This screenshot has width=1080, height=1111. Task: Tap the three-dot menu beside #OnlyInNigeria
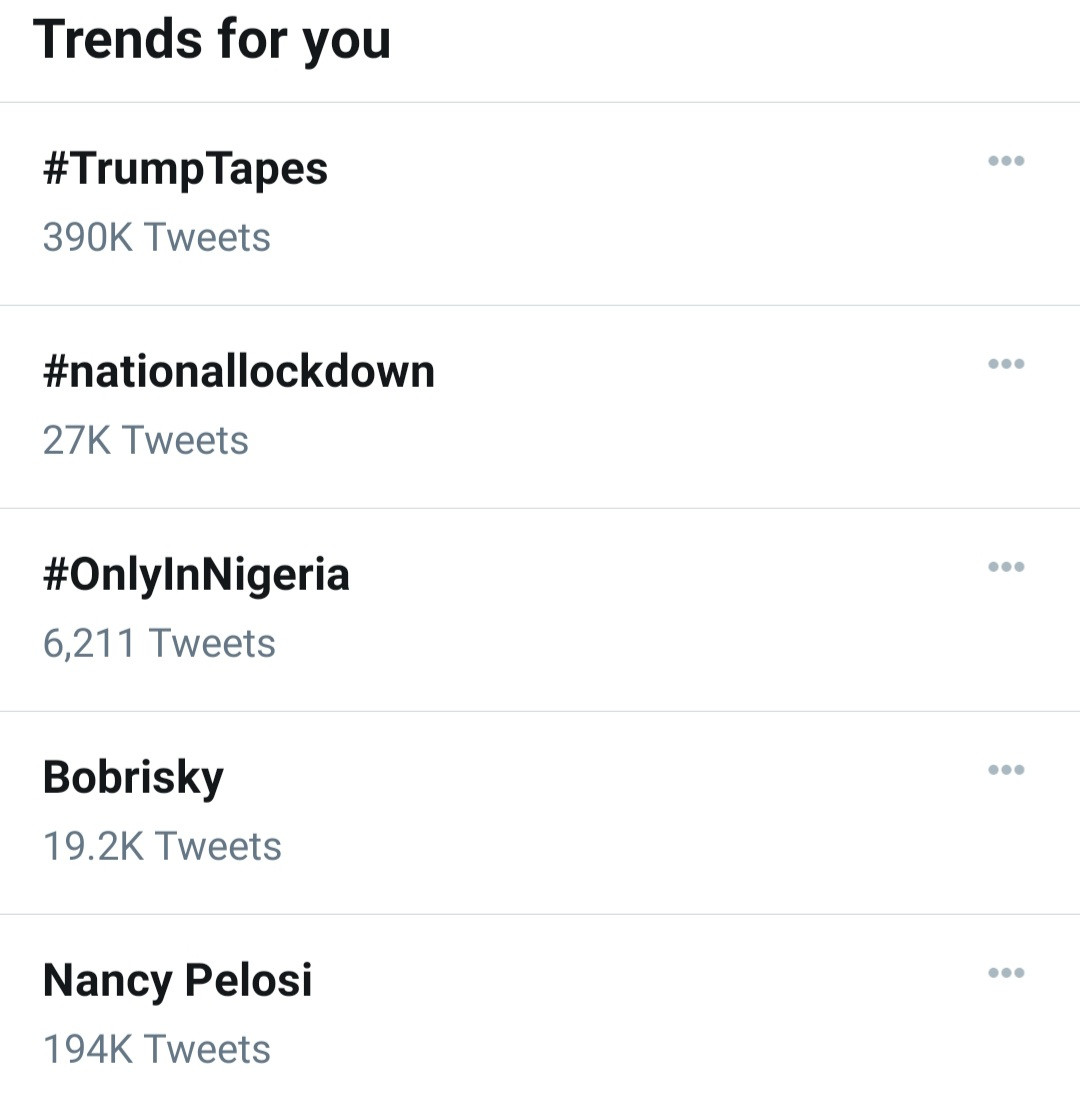[1005, 567]
